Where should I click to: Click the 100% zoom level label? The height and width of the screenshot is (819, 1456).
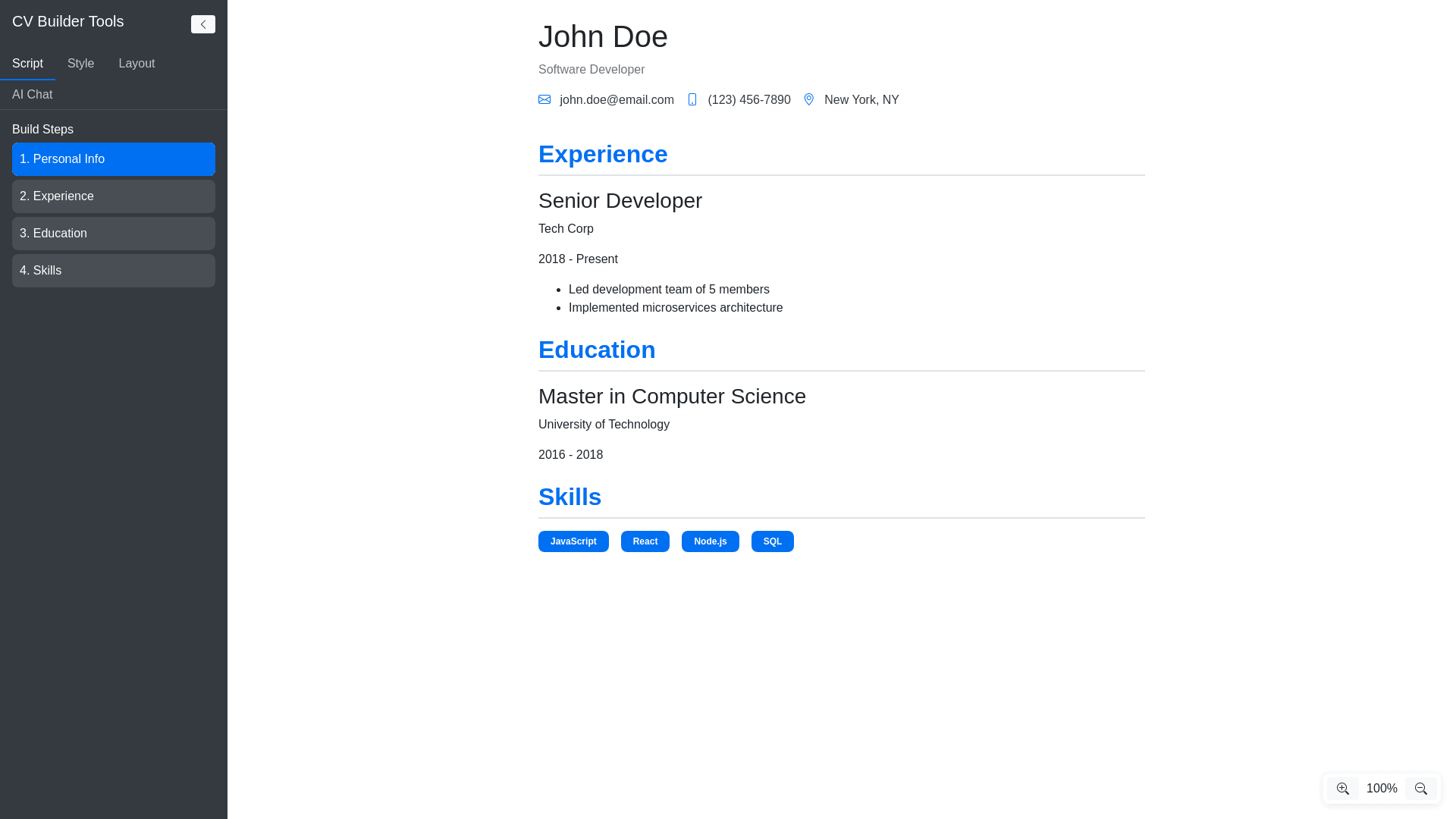(1381, 789)
